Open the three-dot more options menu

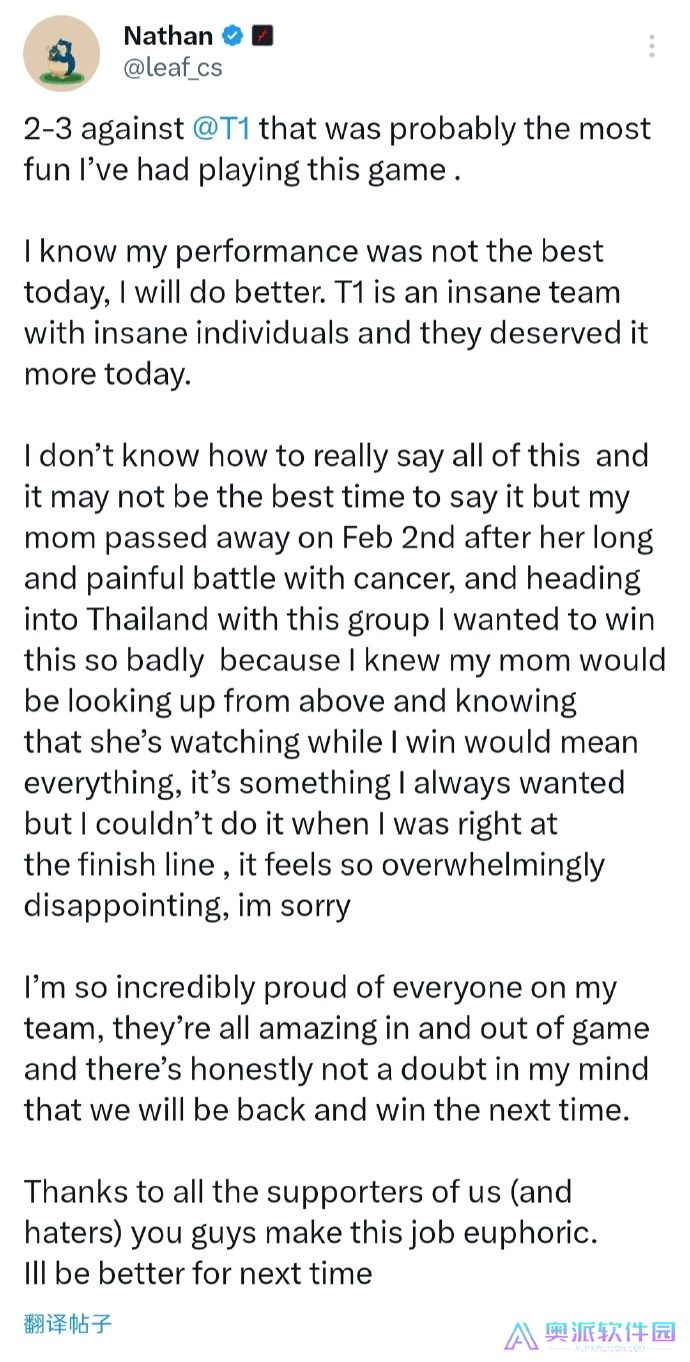coord(652,46)
